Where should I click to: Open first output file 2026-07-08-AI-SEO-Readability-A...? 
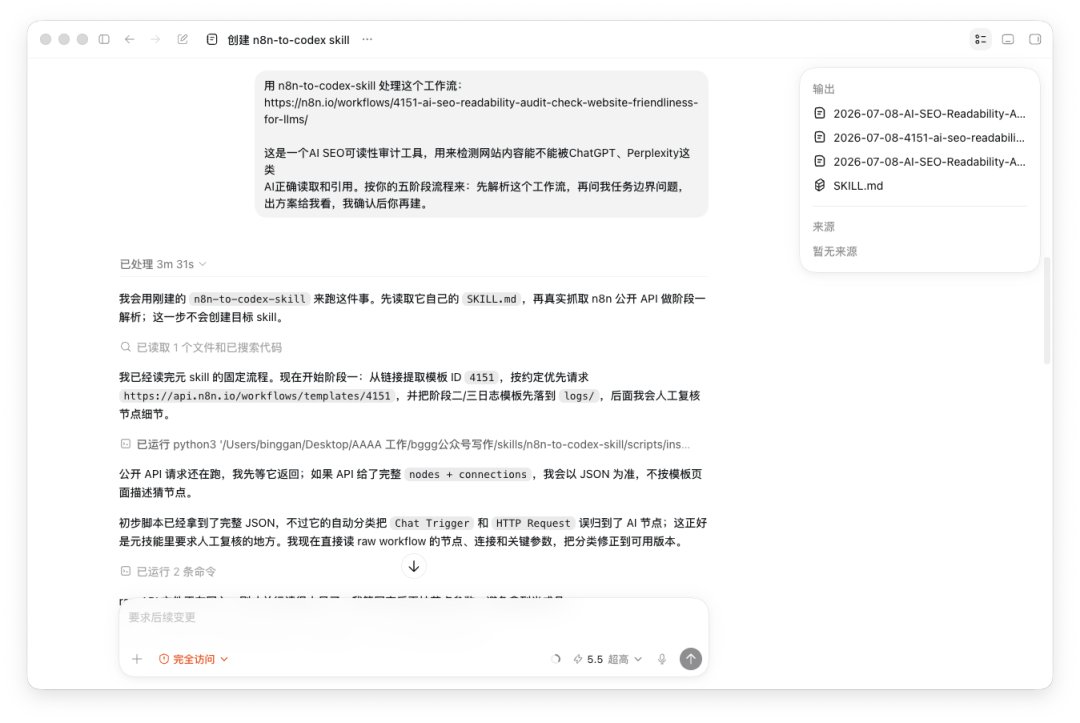point(920,114)
